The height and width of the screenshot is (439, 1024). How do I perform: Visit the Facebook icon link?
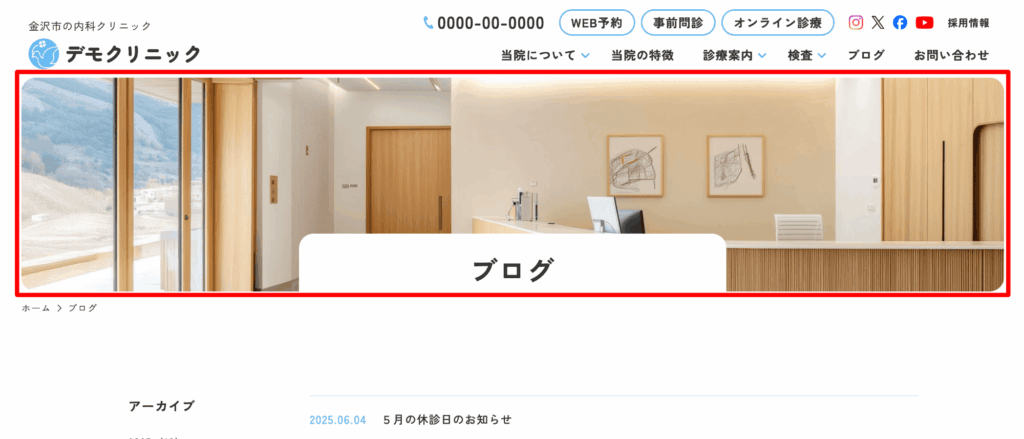point(900,22)
